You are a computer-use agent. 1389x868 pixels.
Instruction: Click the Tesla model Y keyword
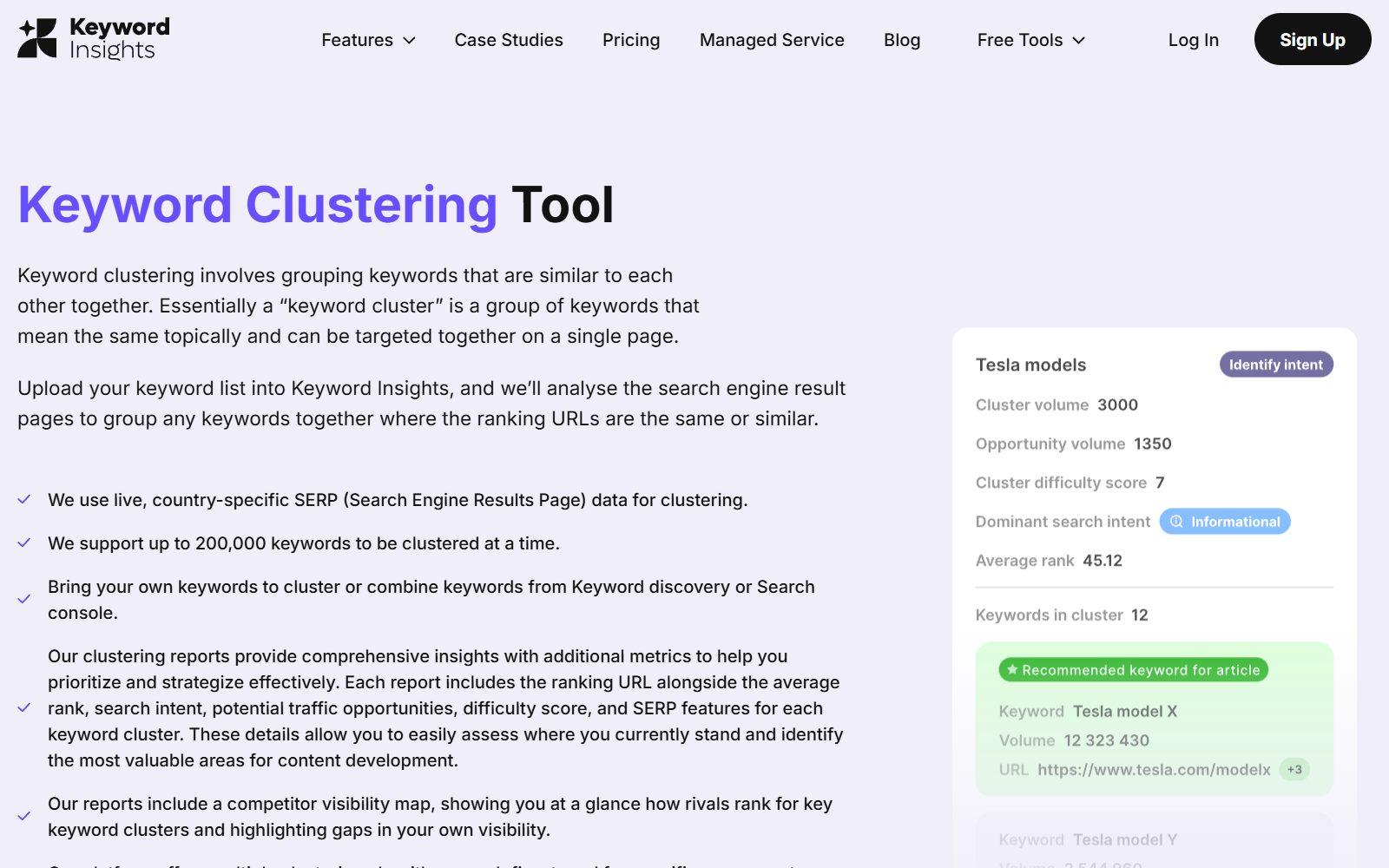coord(1125,840)
